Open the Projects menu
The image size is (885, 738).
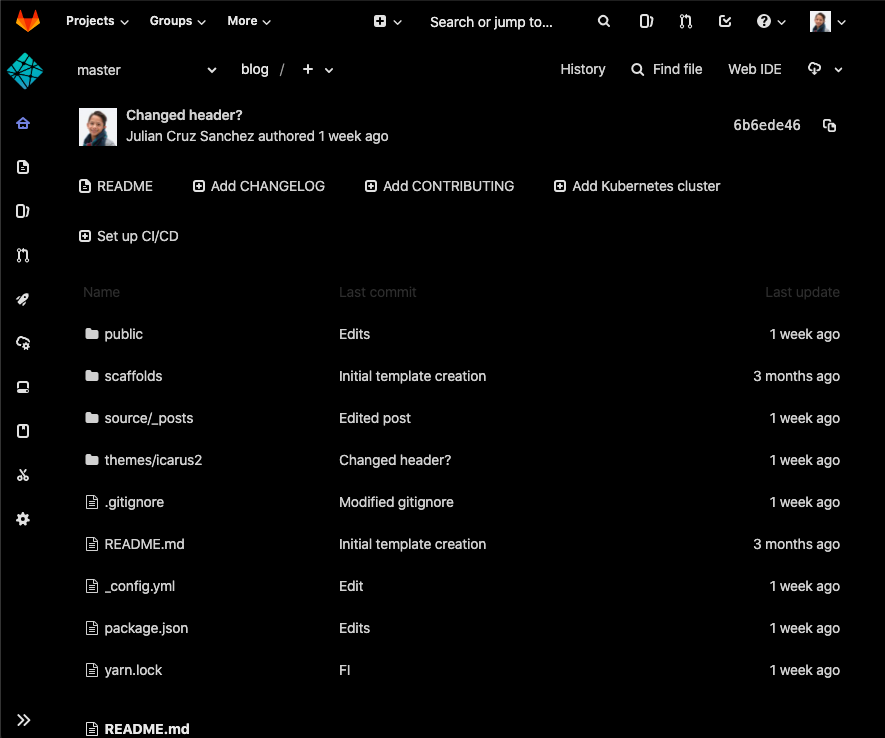pos(95,21)
